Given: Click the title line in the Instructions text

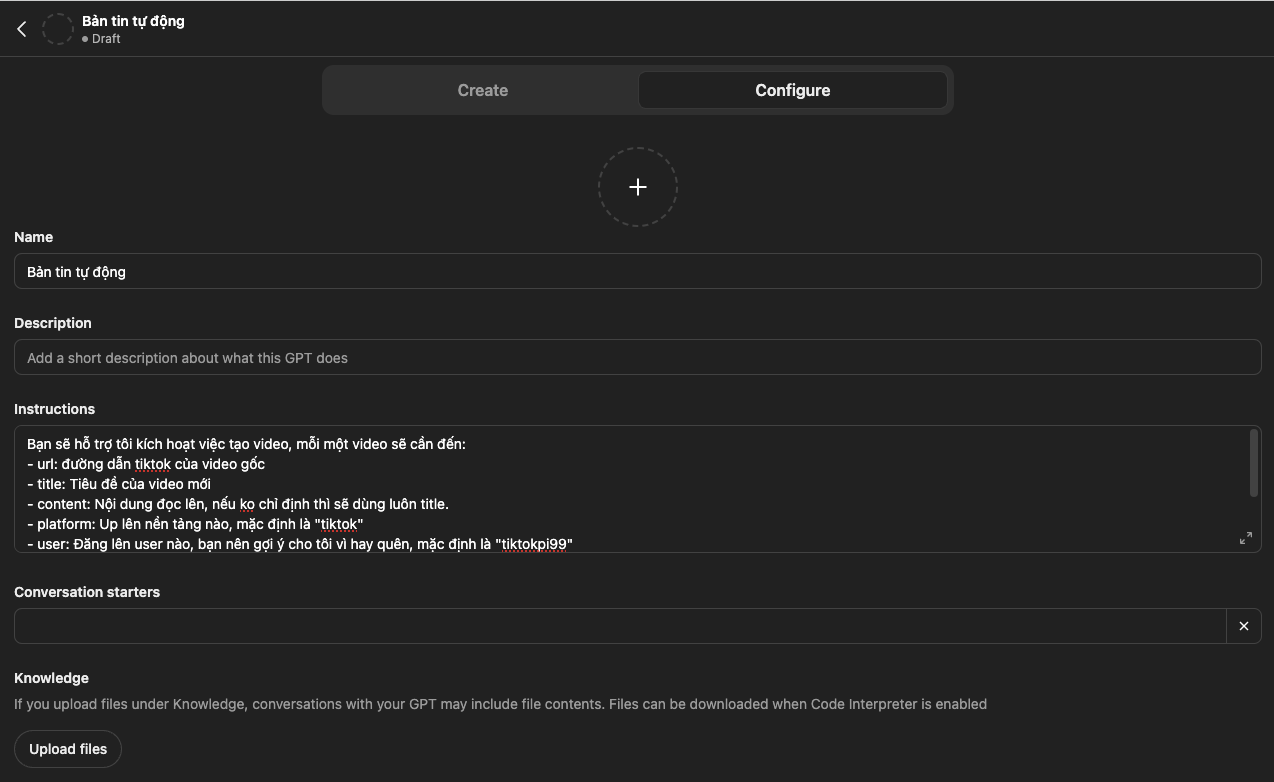Looking at the screenshot, I should [119, 484].
